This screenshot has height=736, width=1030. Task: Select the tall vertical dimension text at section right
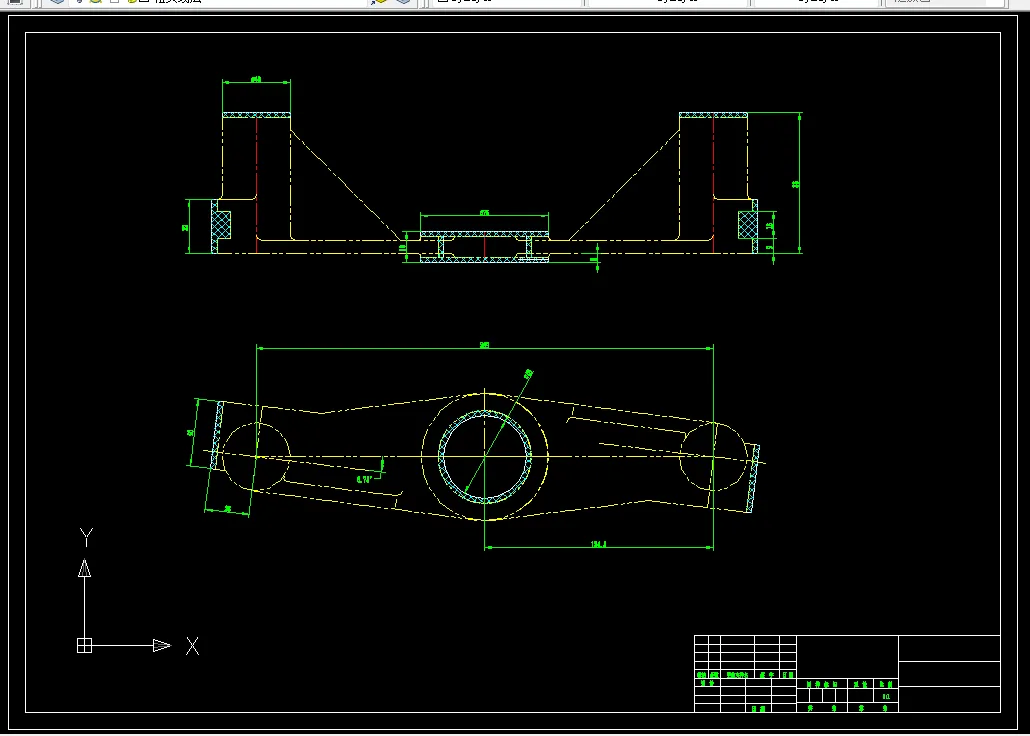[796, 184]
